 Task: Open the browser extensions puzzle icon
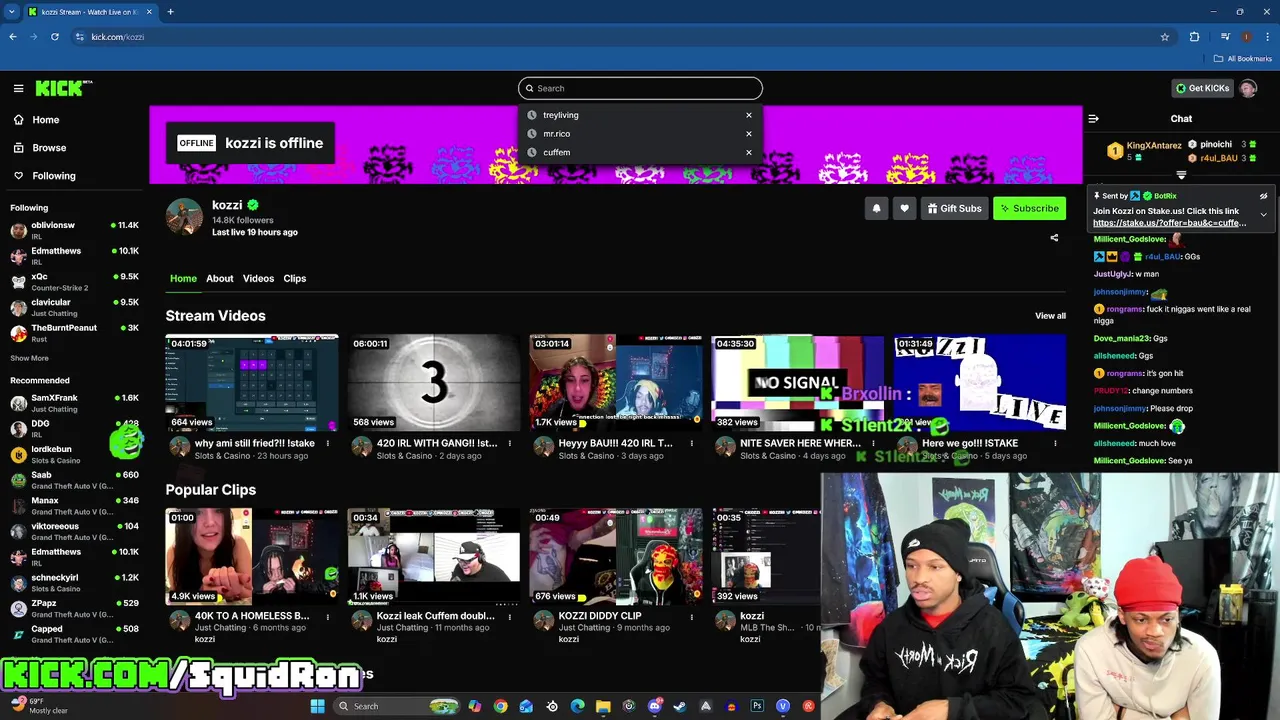tap(1194, 37)
